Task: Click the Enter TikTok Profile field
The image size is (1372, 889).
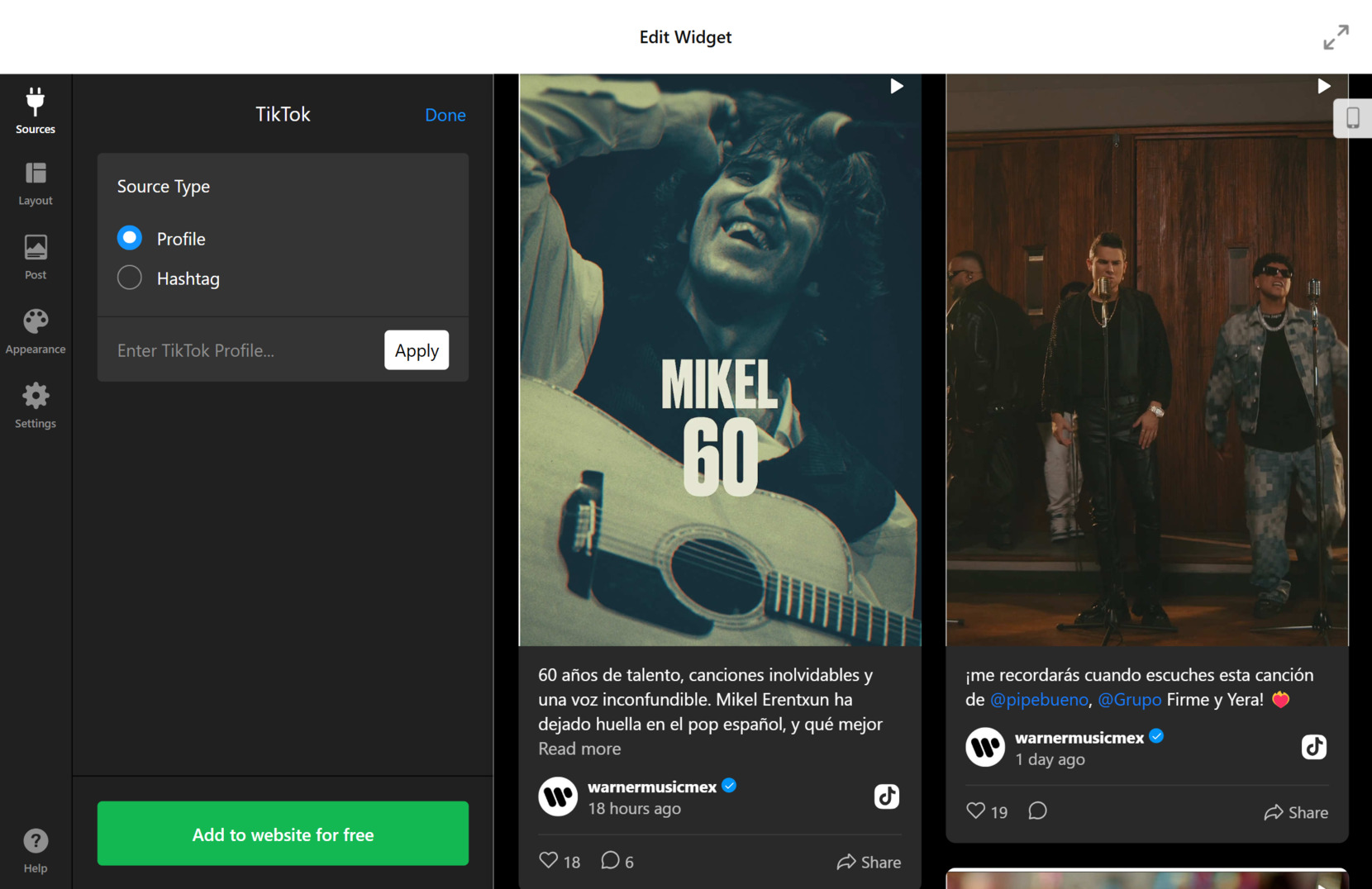Action: pos(231,349)
